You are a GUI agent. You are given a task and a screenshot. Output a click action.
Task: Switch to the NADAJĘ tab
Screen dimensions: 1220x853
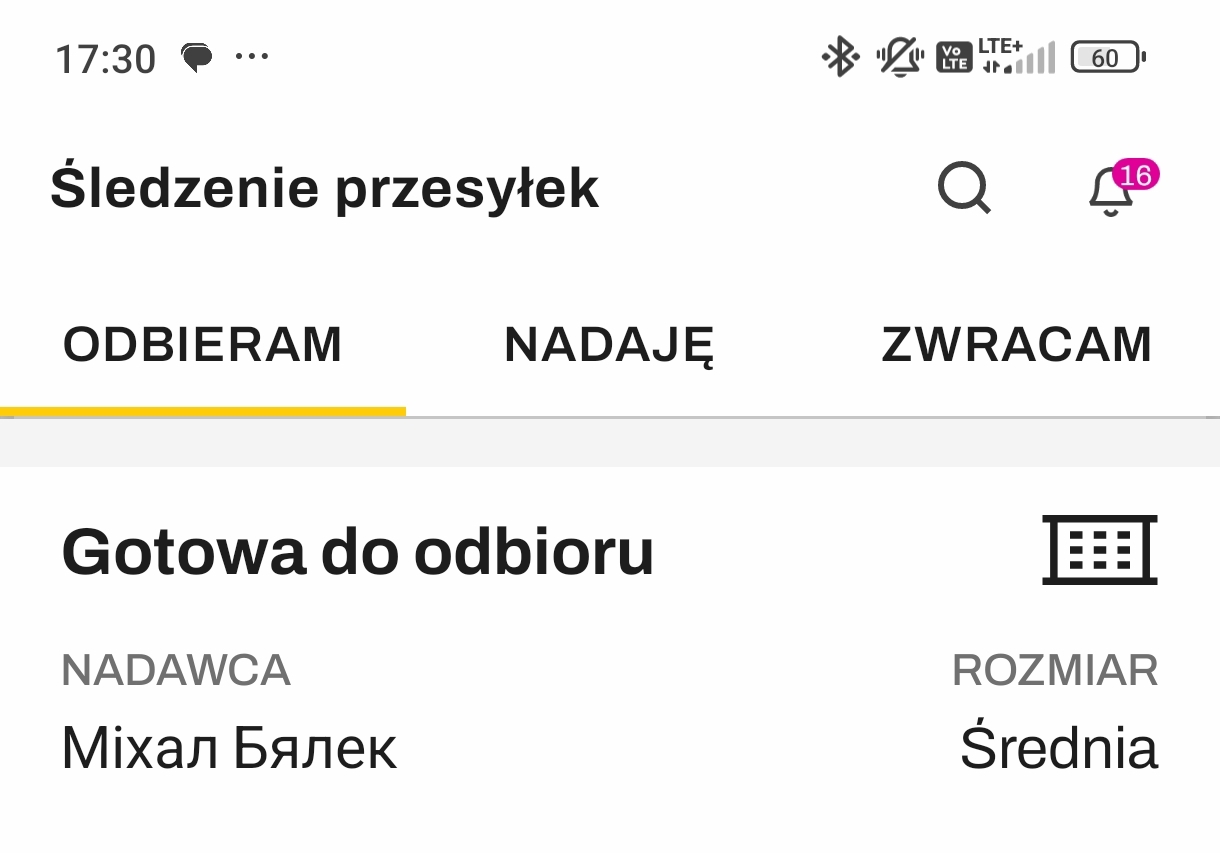pos(609,345)
